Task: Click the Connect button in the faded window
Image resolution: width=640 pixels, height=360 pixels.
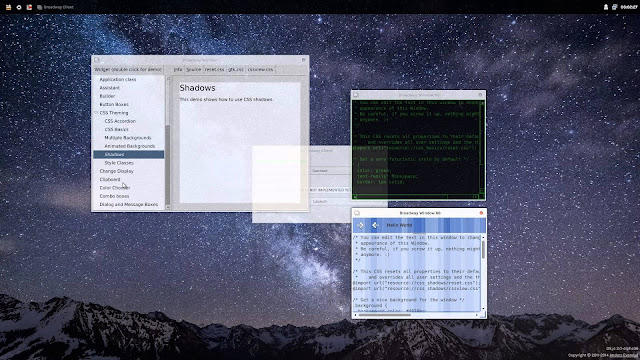Action: point(329,171)
